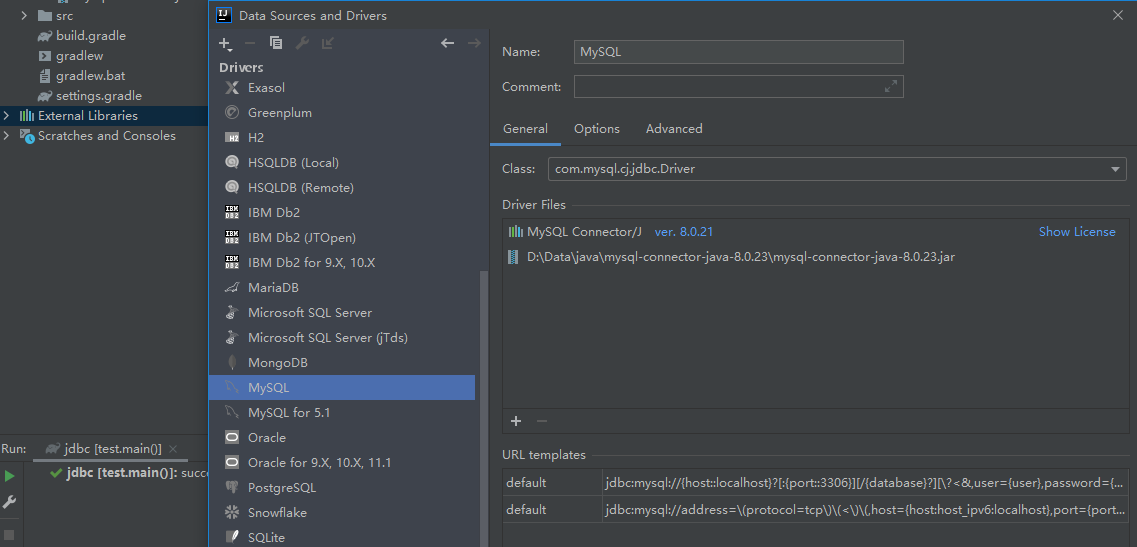This screenshot has height=547, width=1137.
Task: Expand the Comment field with arrows icon
Action: point(891,86)
